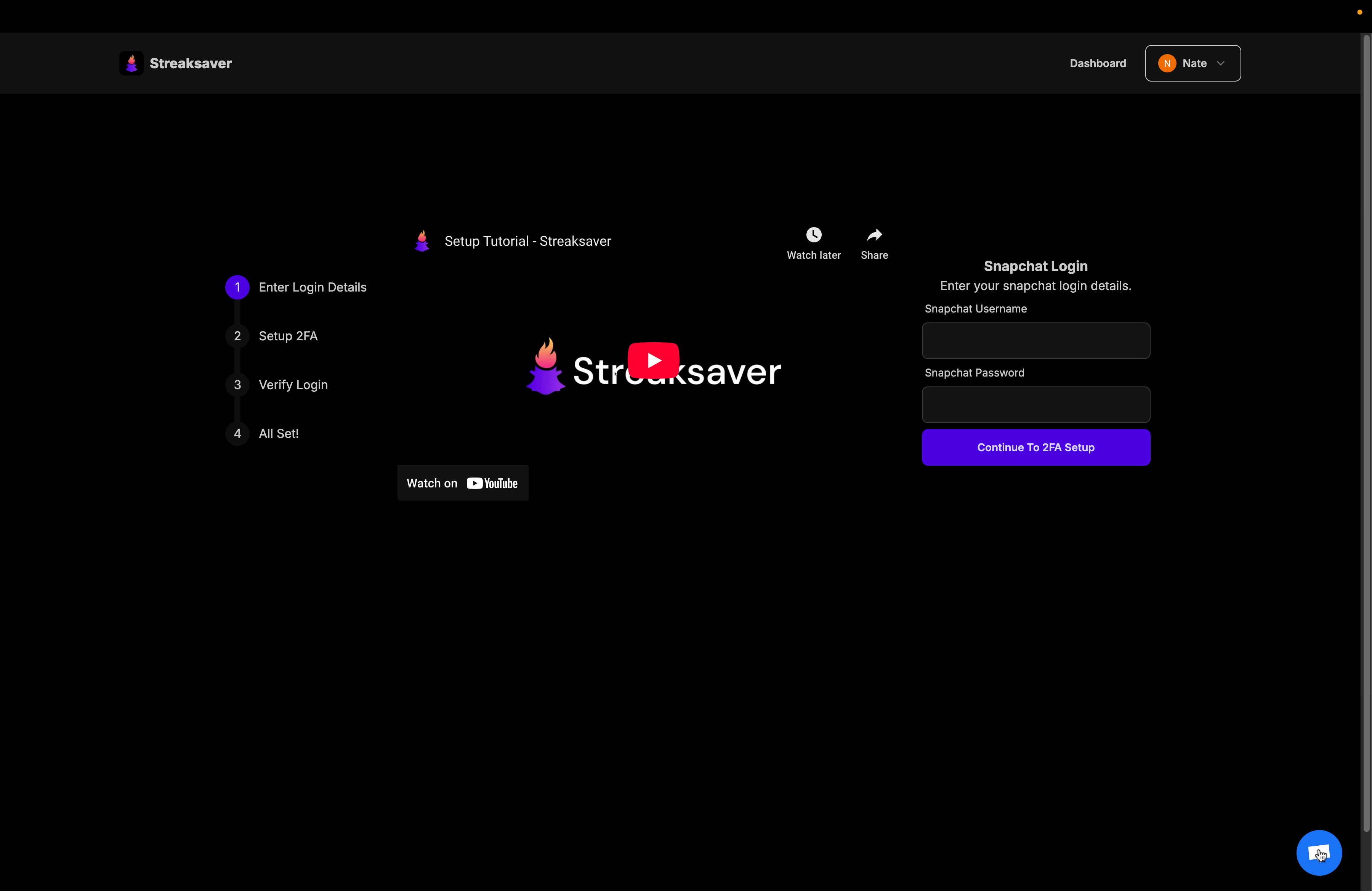Click the Streaksaver video thumbnail logo

(653, 367)
